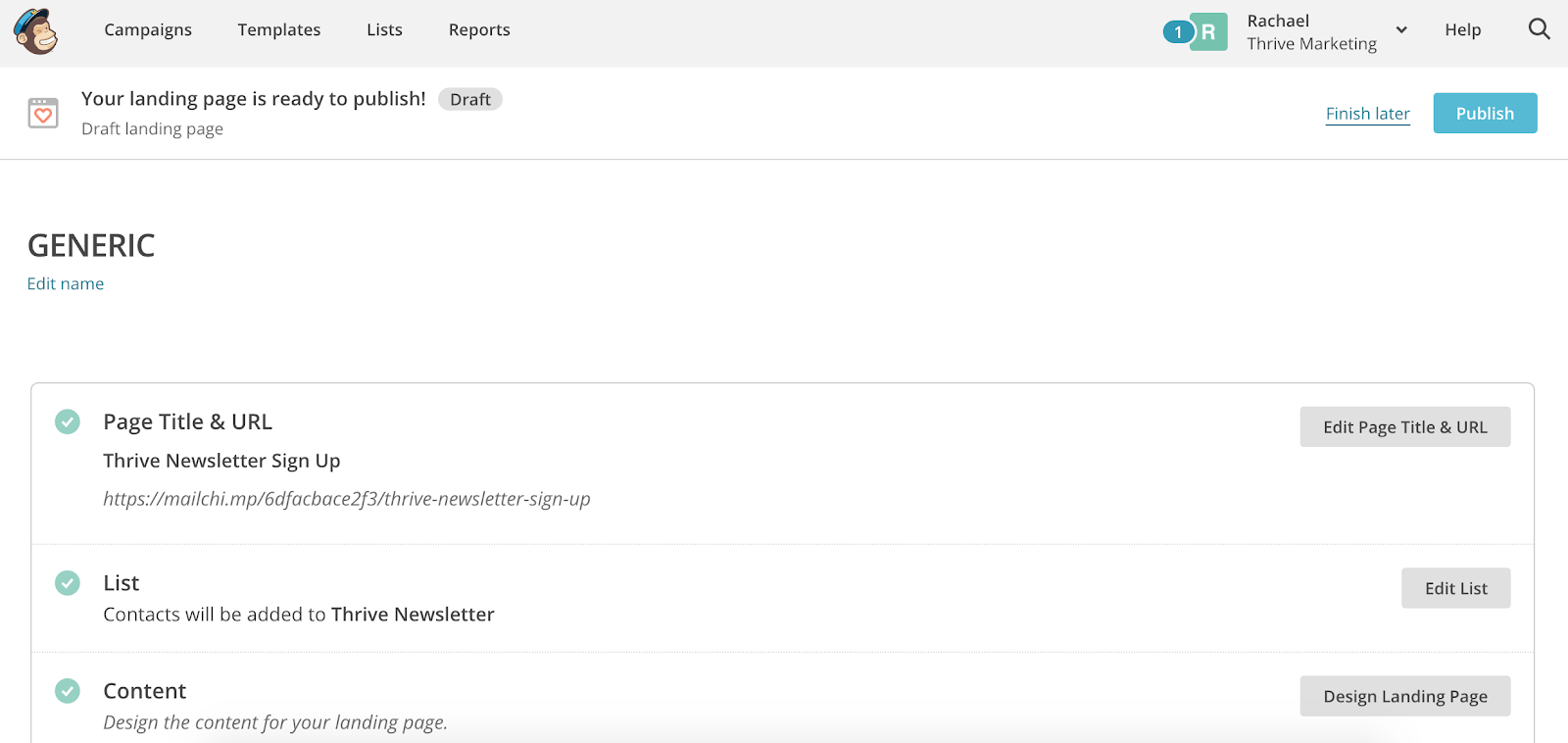Screen dimensions: 1568x743
Task: Click the Content section green checkmark
Action: (68, 691)
